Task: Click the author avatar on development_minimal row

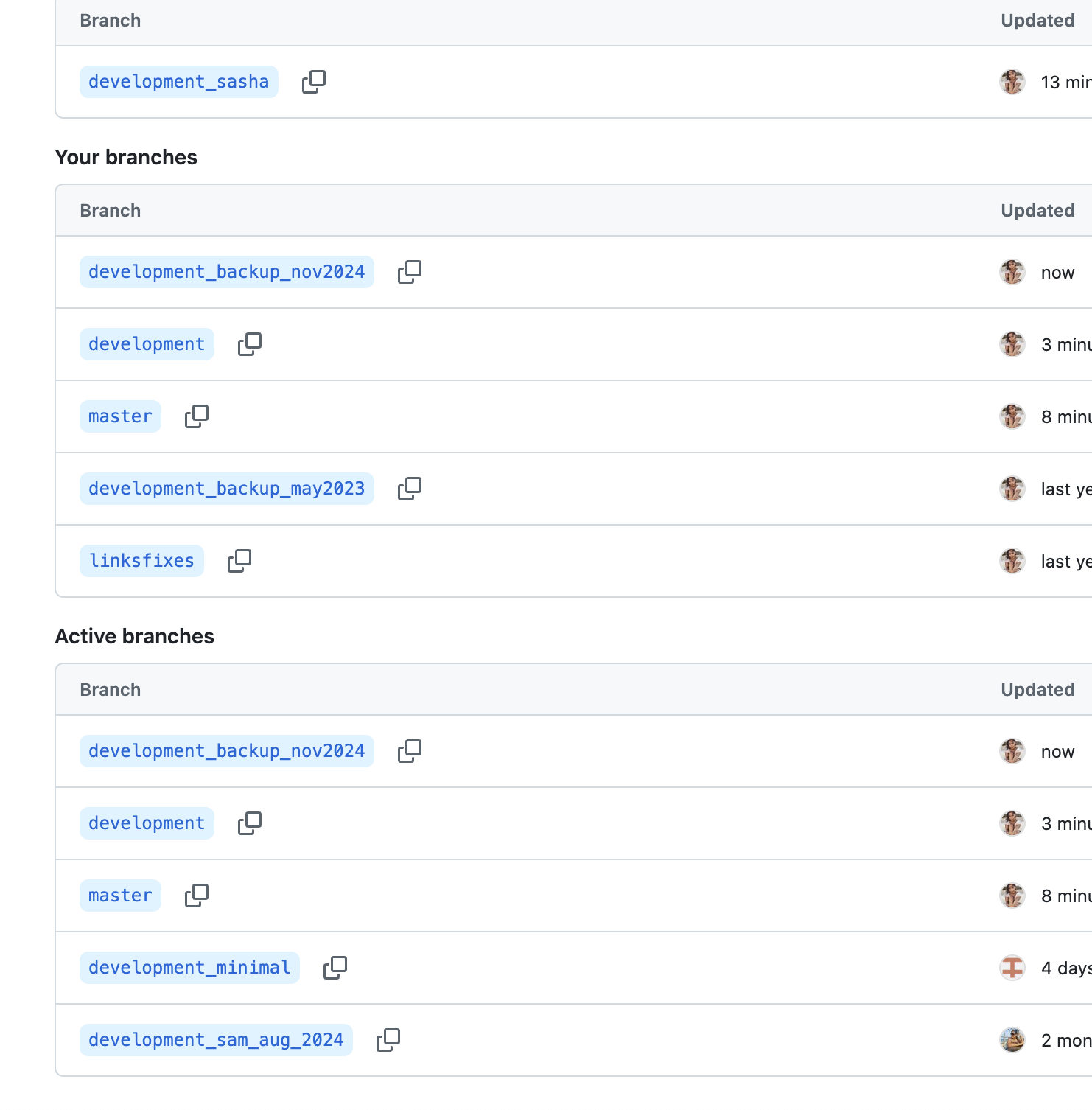Action: [x=1012, y=968]
